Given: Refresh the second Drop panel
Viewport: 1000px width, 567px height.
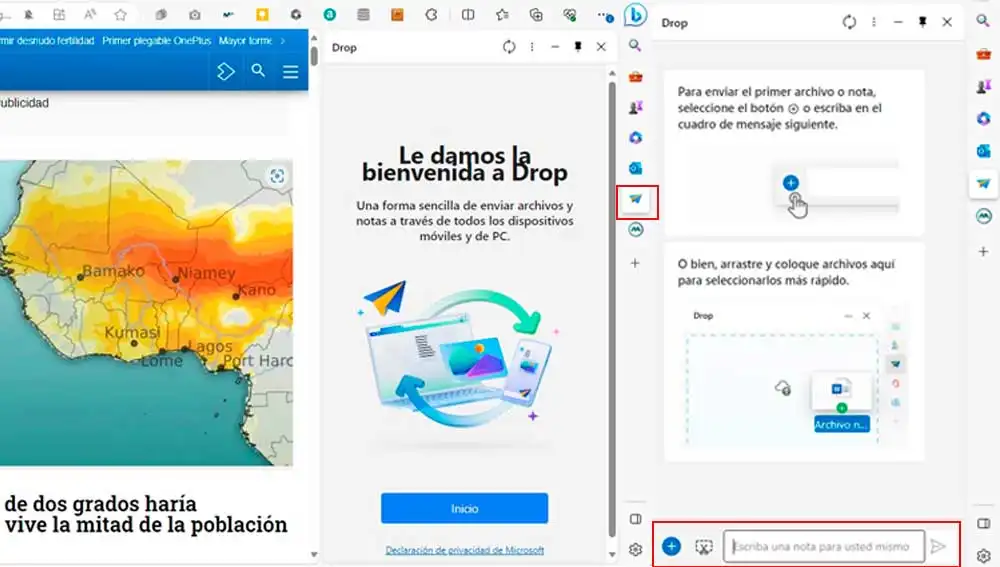Looking at the screenshot, I should [x=849, y=22].
